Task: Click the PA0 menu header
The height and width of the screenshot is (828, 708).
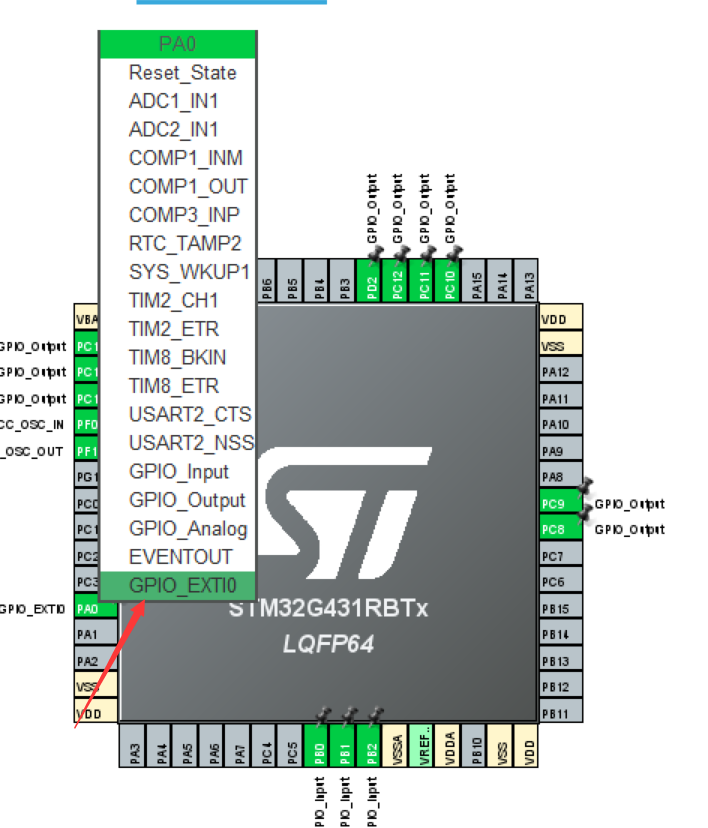Action: (177, 44)
